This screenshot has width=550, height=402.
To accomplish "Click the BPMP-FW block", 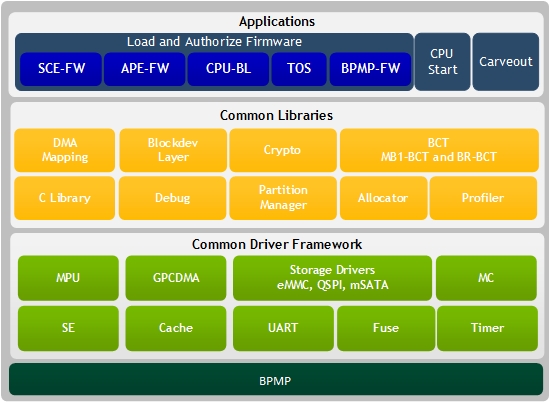I will (x=370, y=69).
